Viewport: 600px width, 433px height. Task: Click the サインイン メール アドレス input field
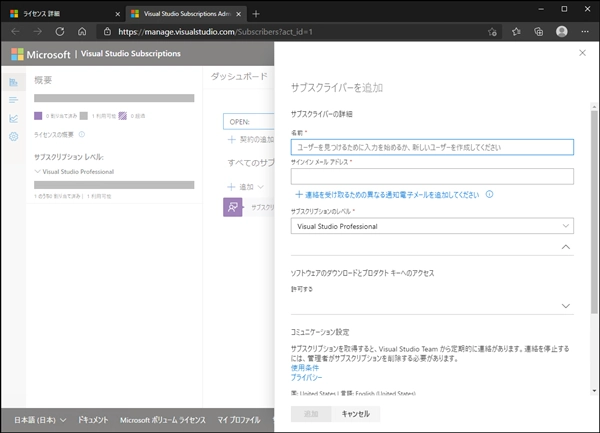(432, 176)
